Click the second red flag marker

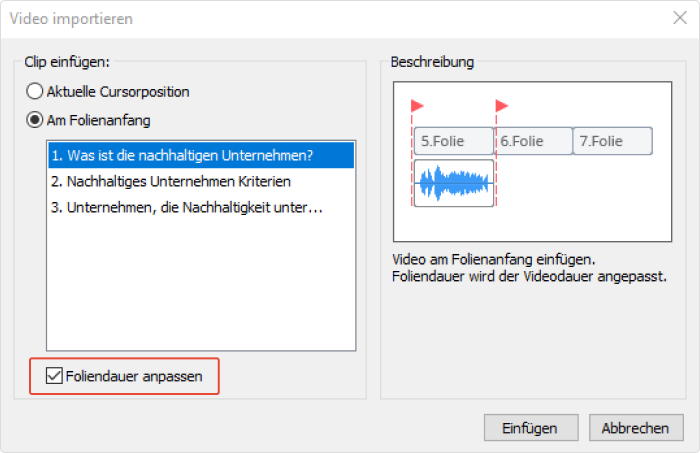[x=502, y=106]
